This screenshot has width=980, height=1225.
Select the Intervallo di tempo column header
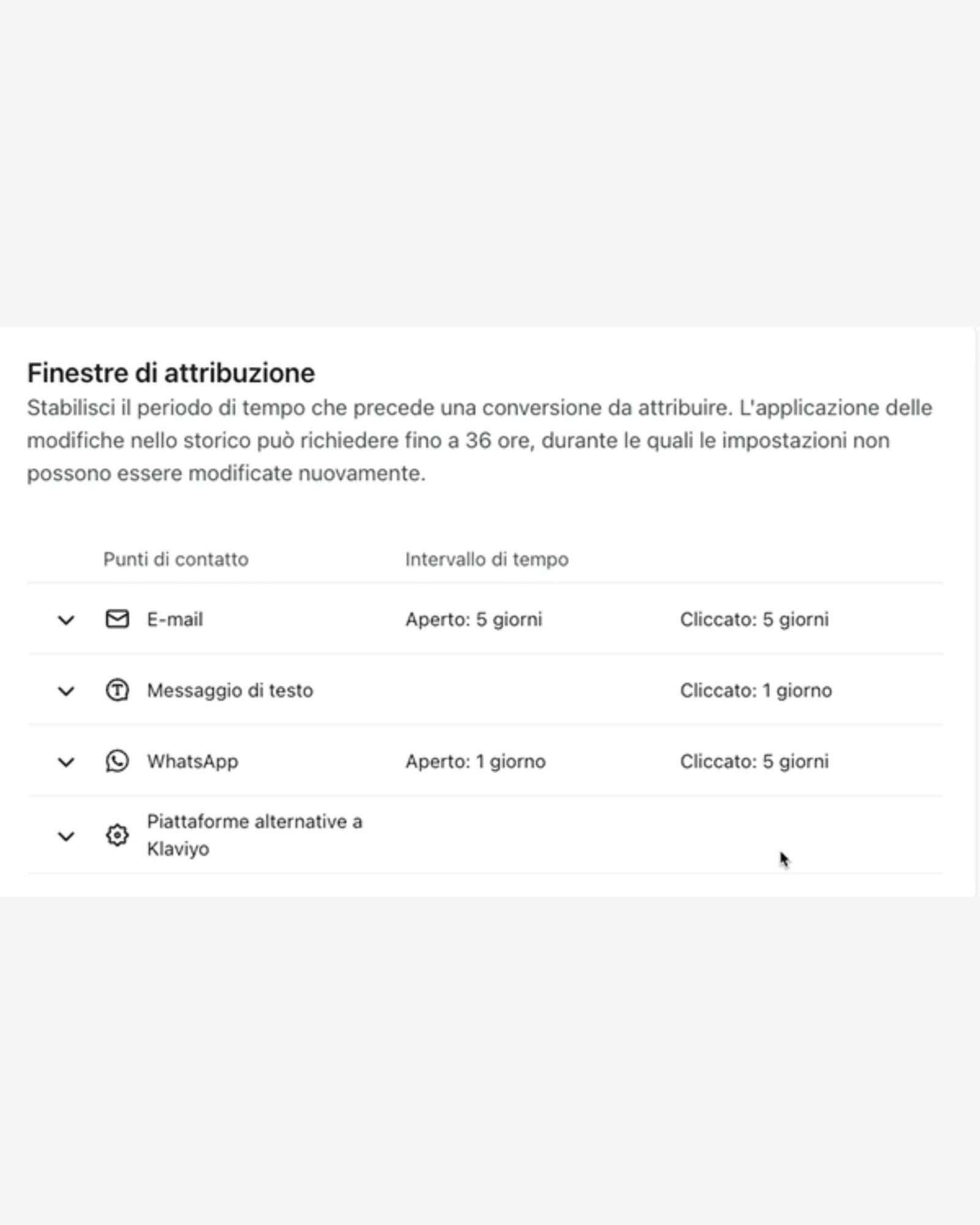[486, 559]
